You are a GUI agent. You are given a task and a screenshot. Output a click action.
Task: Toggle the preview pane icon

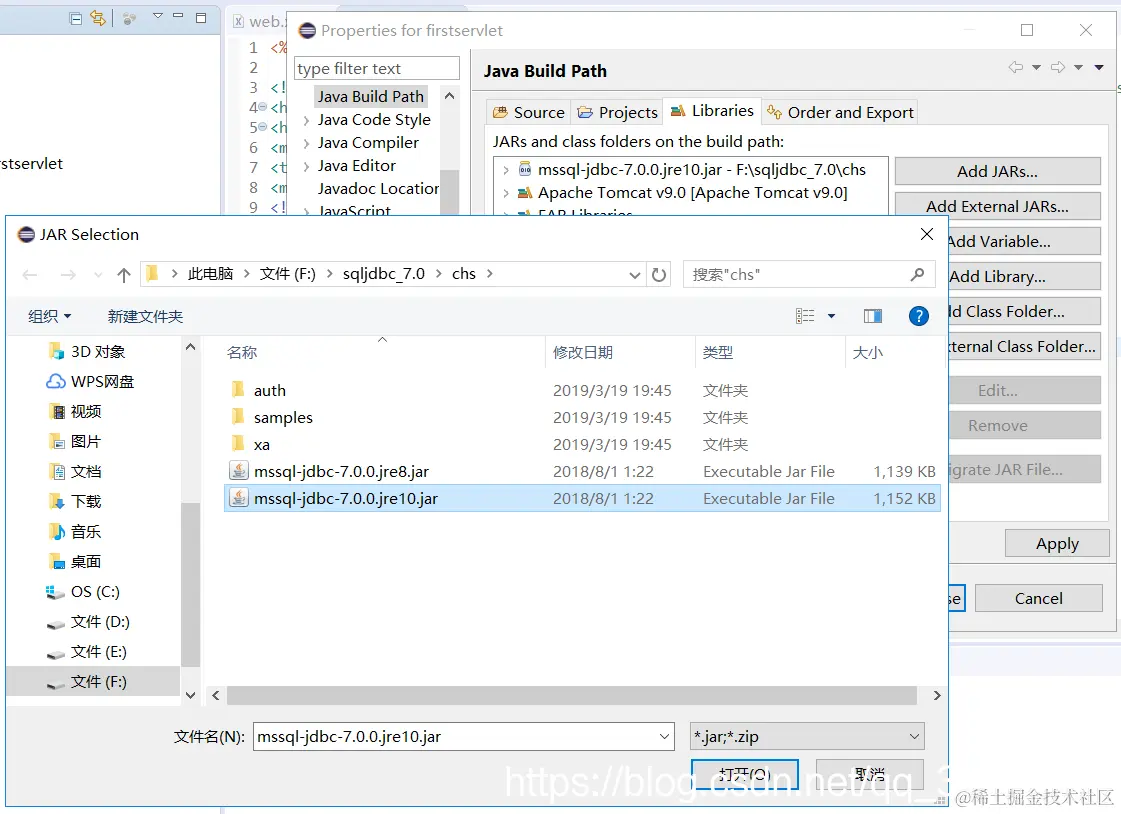(872, 316)
